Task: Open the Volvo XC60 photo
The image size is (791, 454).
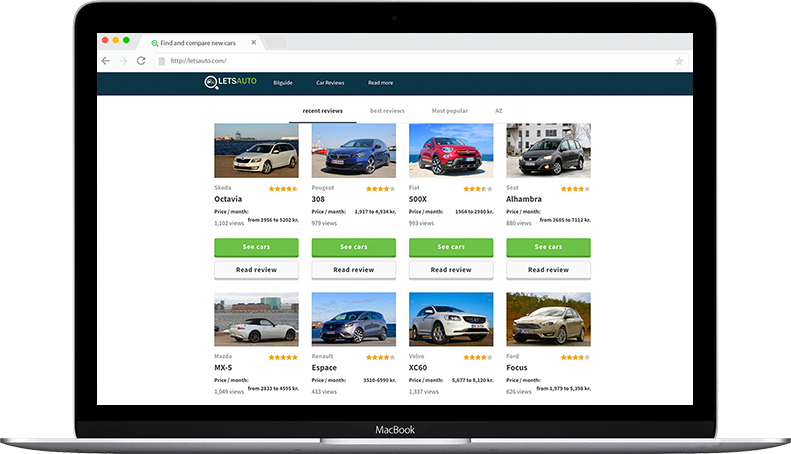Action: click(451, 319)
